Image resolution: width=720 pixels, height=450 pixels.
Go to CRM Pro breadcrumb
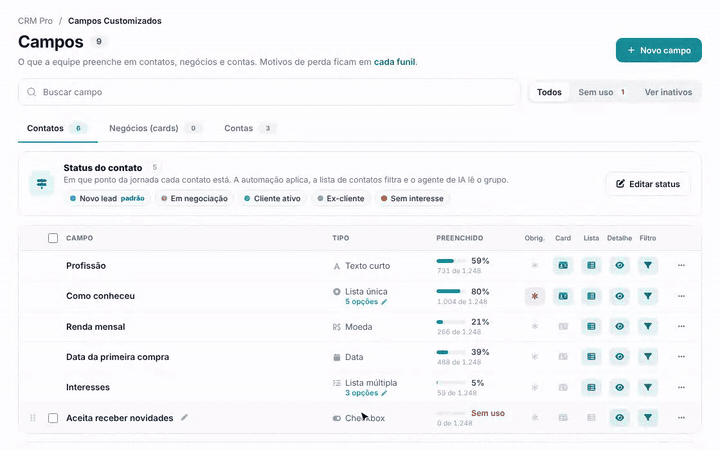click(x=35, y=21)
